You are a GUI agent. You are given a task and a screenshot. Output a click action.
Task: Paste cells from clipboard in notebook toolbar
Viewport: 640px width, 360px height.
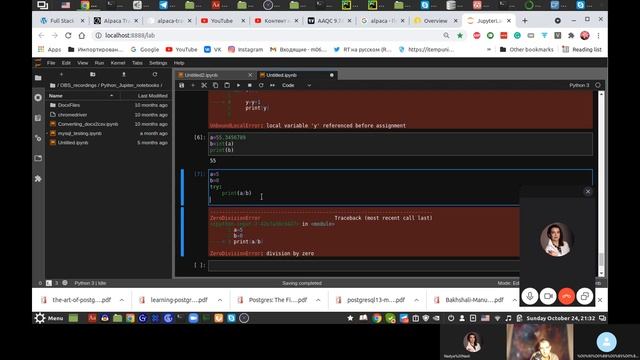[x=227, y=85]
